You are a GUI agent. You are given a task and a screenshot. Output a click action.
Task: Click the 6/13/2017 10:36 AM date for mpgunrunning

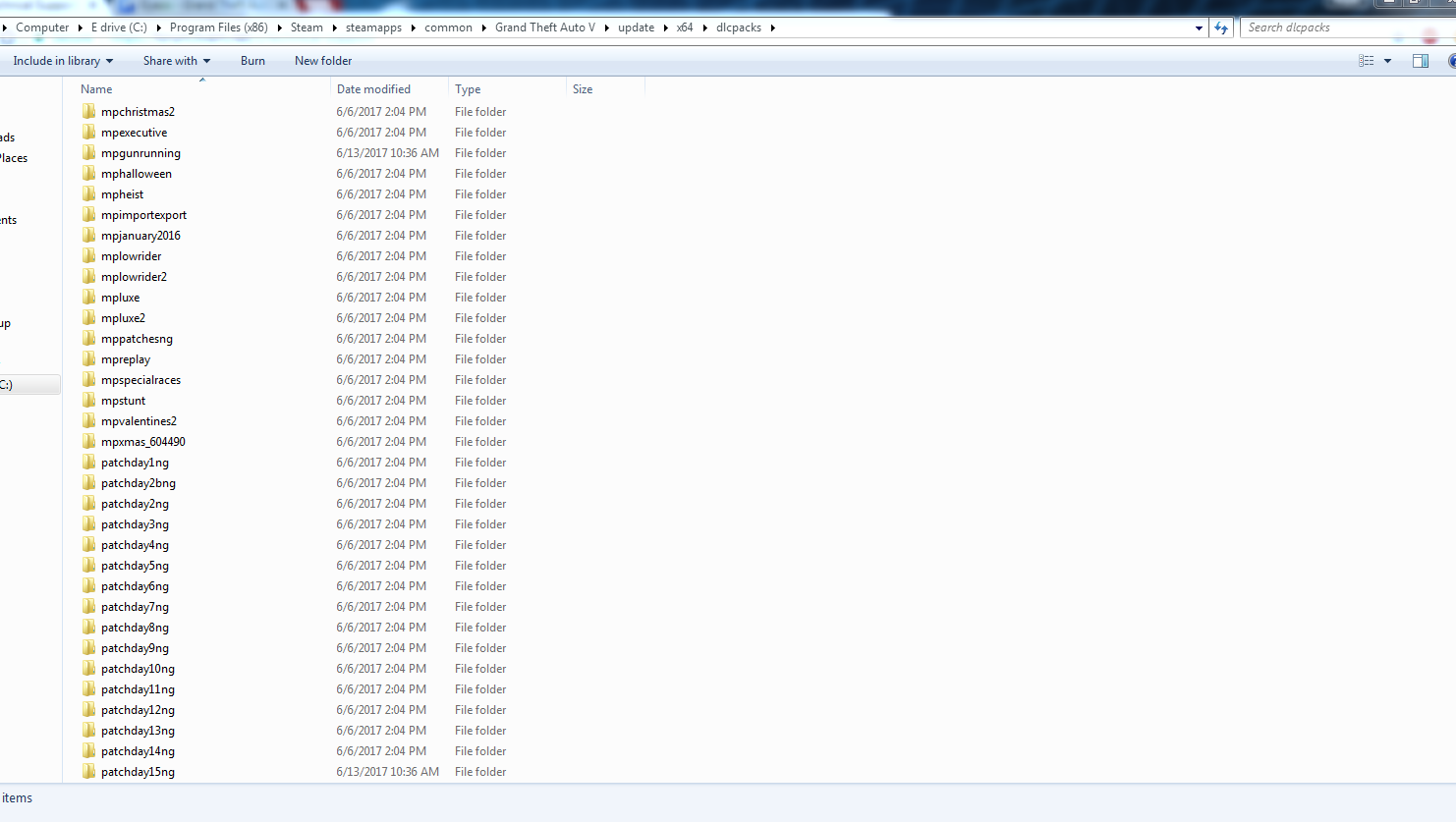[x=387, y=153]
